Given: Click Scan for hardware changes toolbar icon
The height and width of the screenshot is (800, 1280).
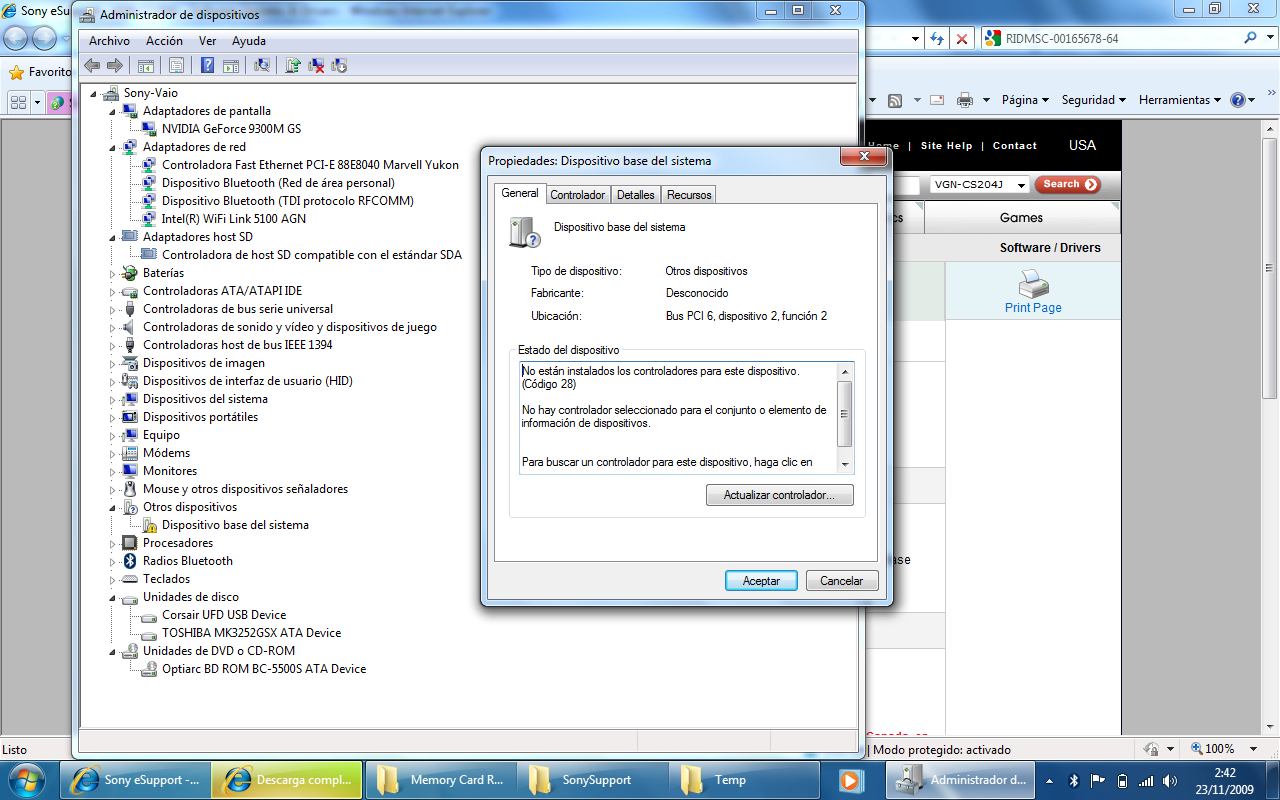Looking at the screenshot, I should [x=262, y=66].
